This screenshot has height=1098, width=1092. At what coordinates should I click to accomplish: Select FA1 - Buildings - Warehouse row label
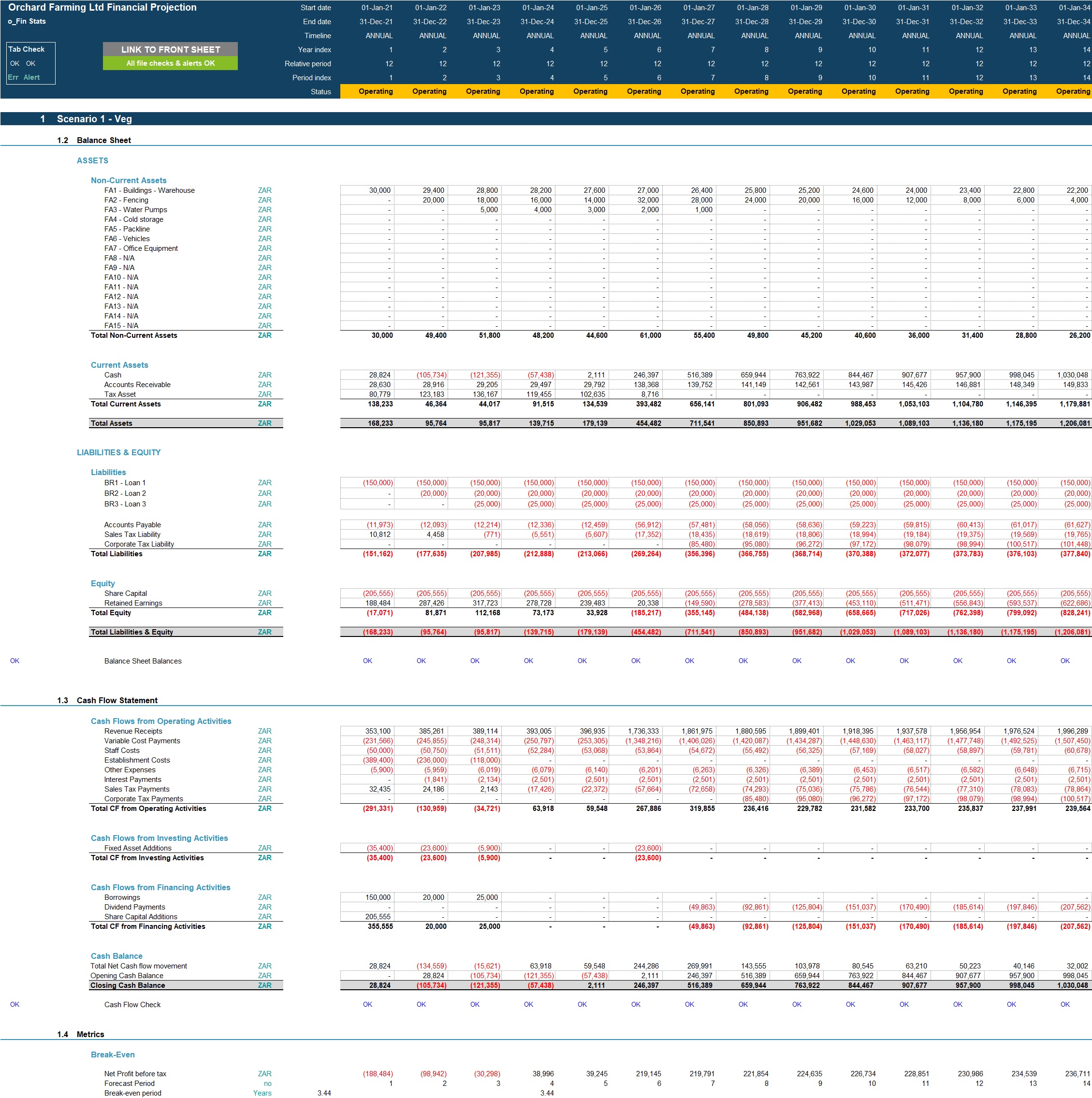click(149, 190)
